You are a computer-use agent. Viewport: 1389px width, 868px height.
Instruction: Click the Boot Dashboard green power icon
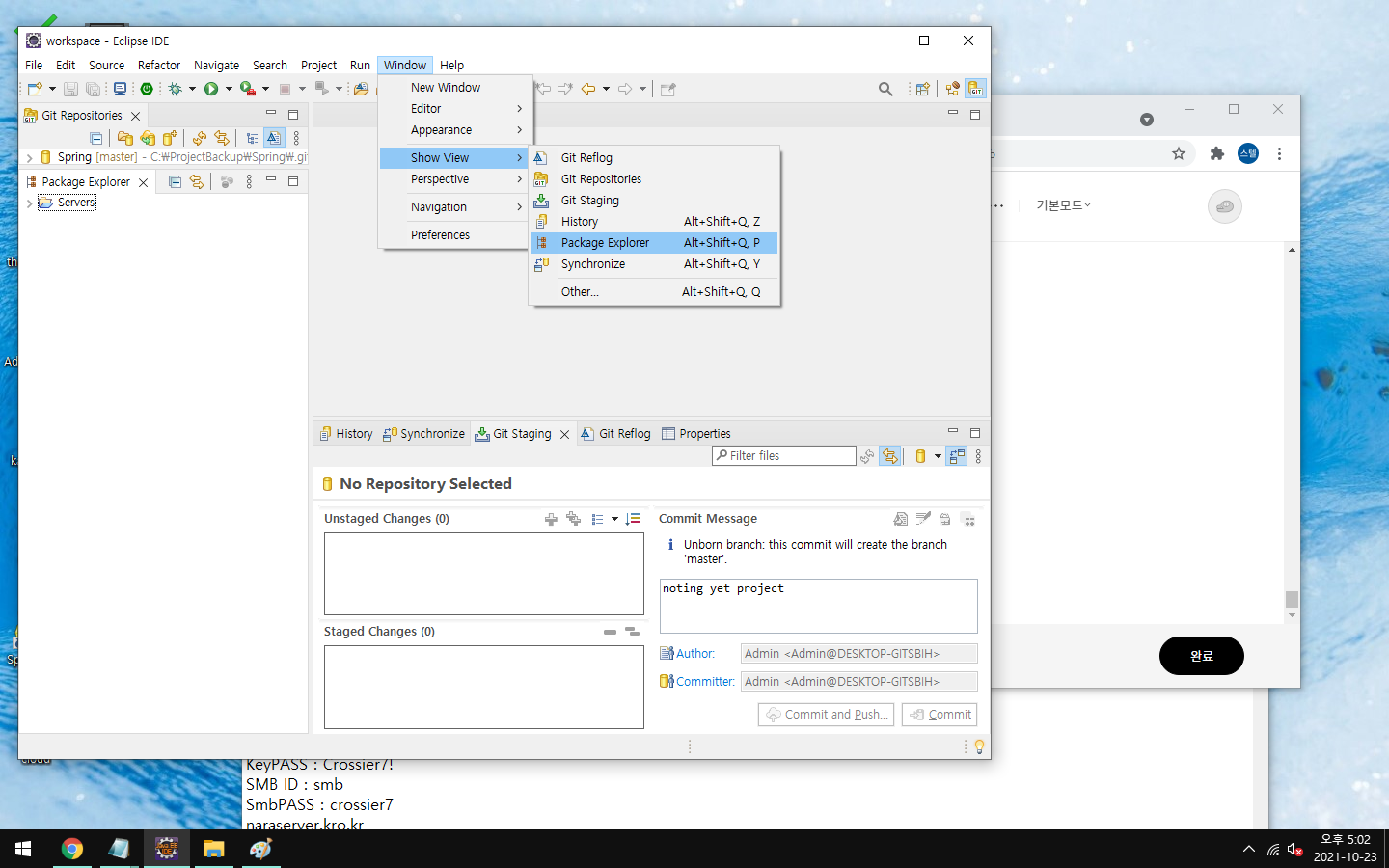(x=147, y=89)
